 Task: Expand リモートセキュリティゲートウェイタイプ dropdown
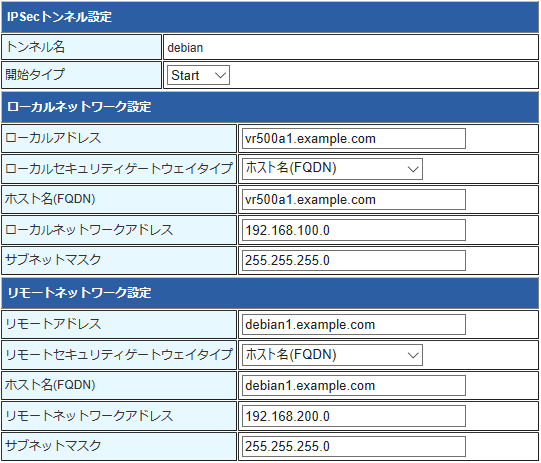tap(332, 355)
